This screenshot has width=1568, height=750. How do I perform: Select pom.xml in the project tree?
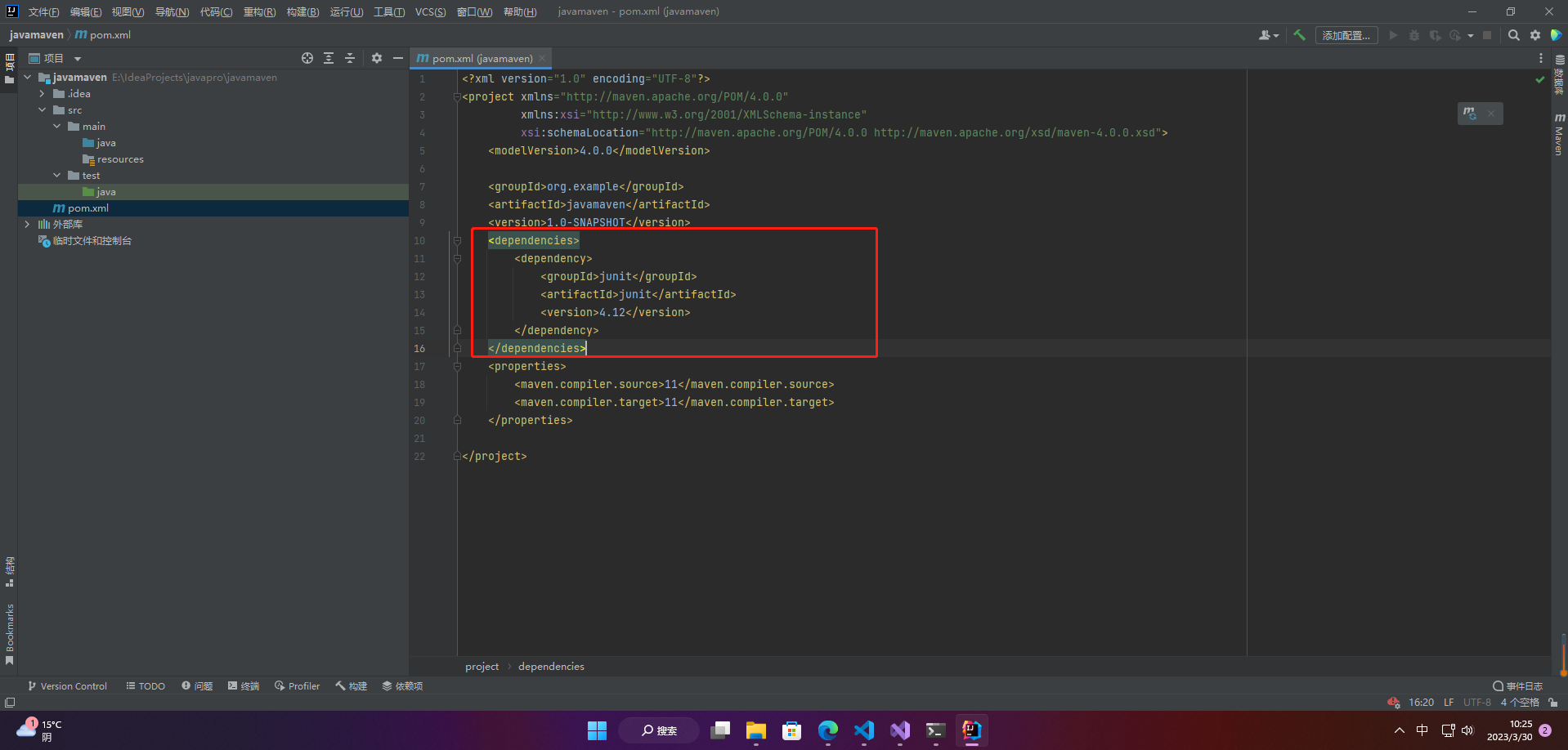click(x=87, y=208)
